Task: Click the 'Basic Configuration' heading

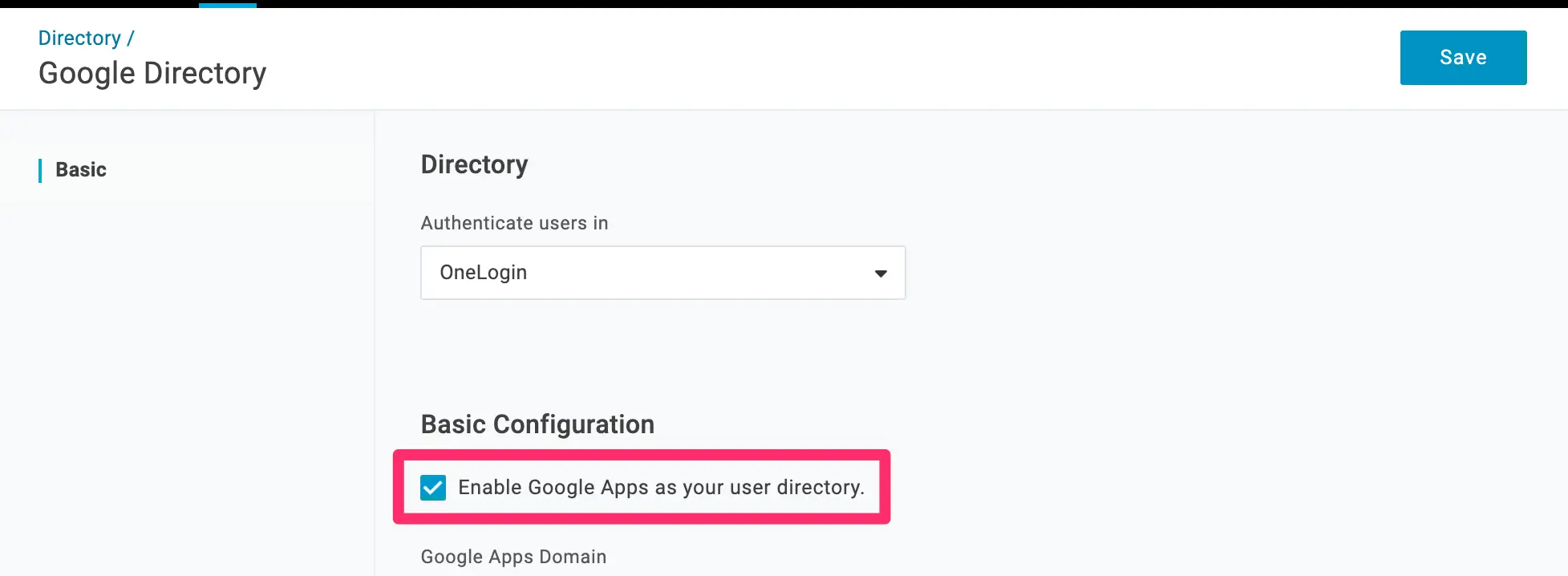Action: 537,424
